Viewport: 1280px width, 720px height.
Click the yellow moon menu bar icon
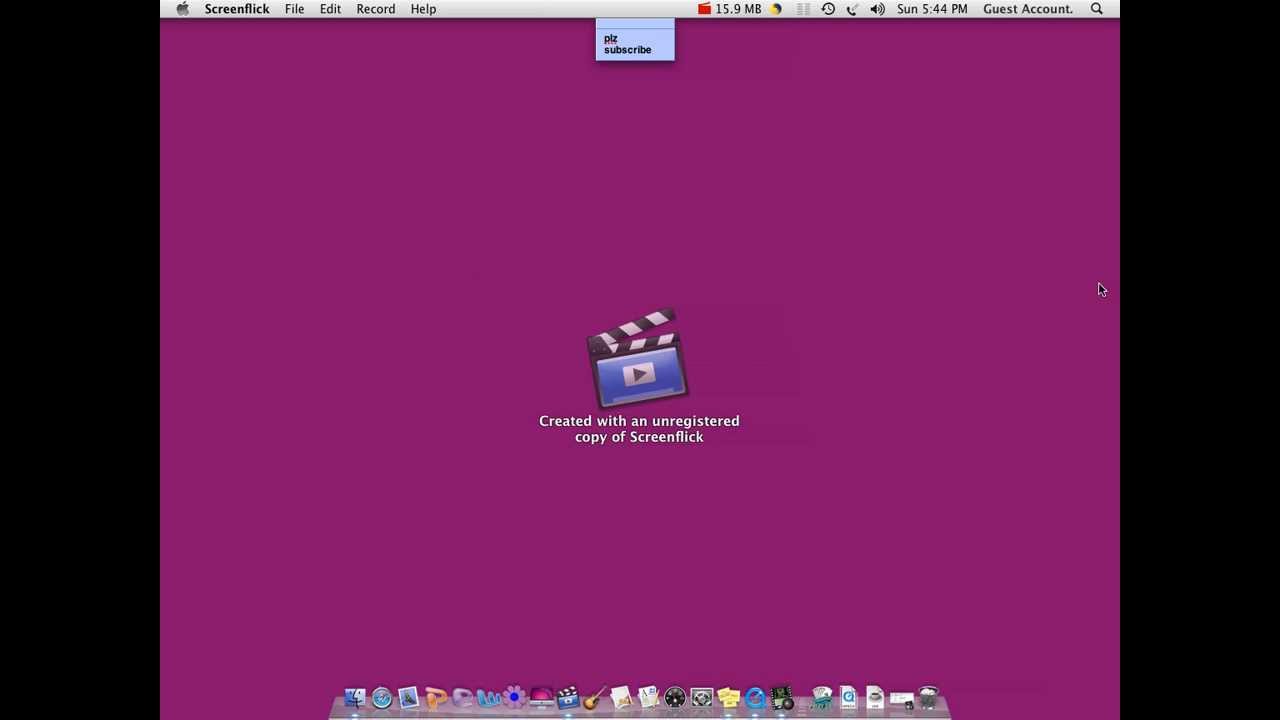click(x=776, y=9)
